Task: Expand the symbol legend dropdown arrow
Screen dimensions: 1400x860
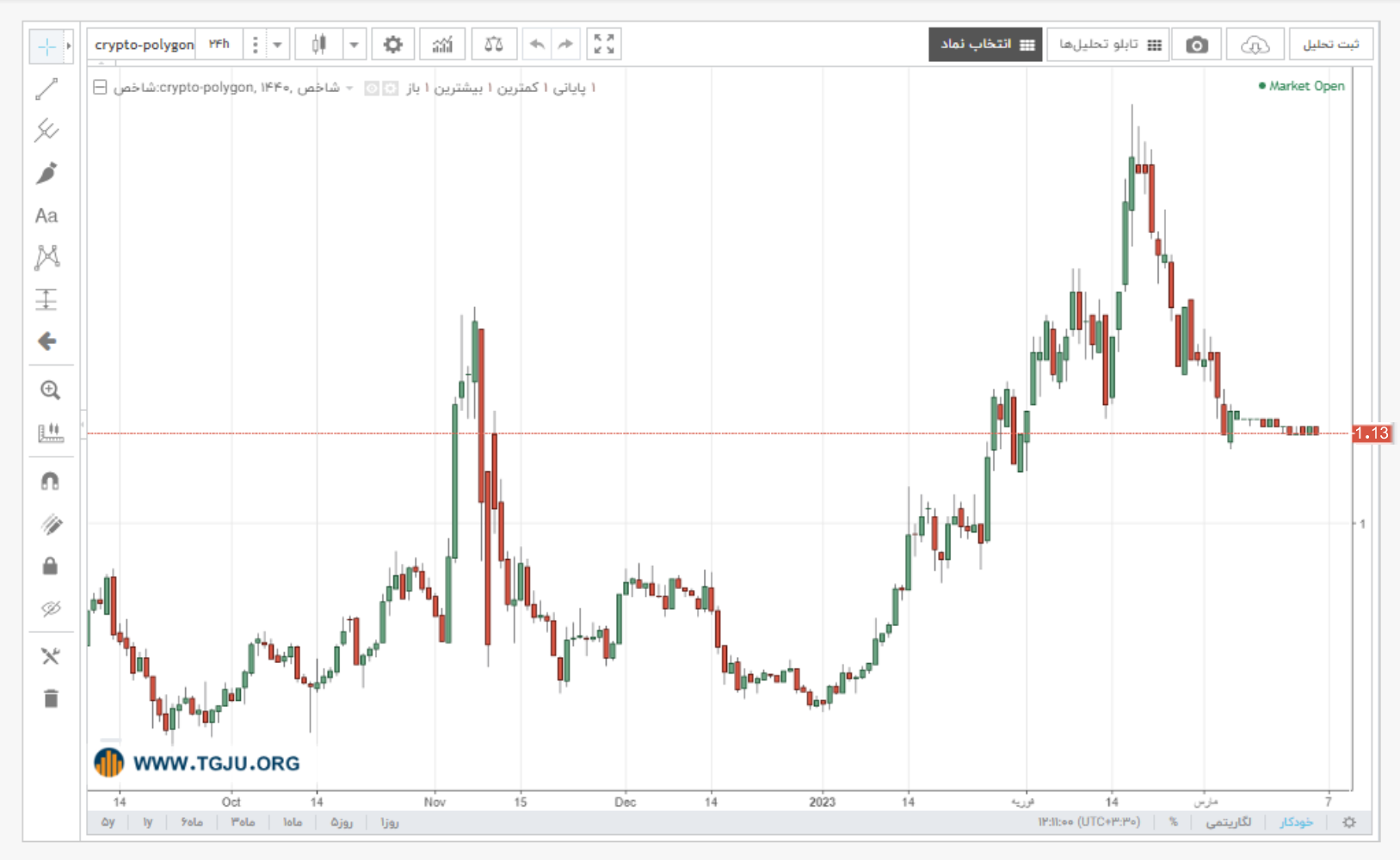Action: [349, 88]
